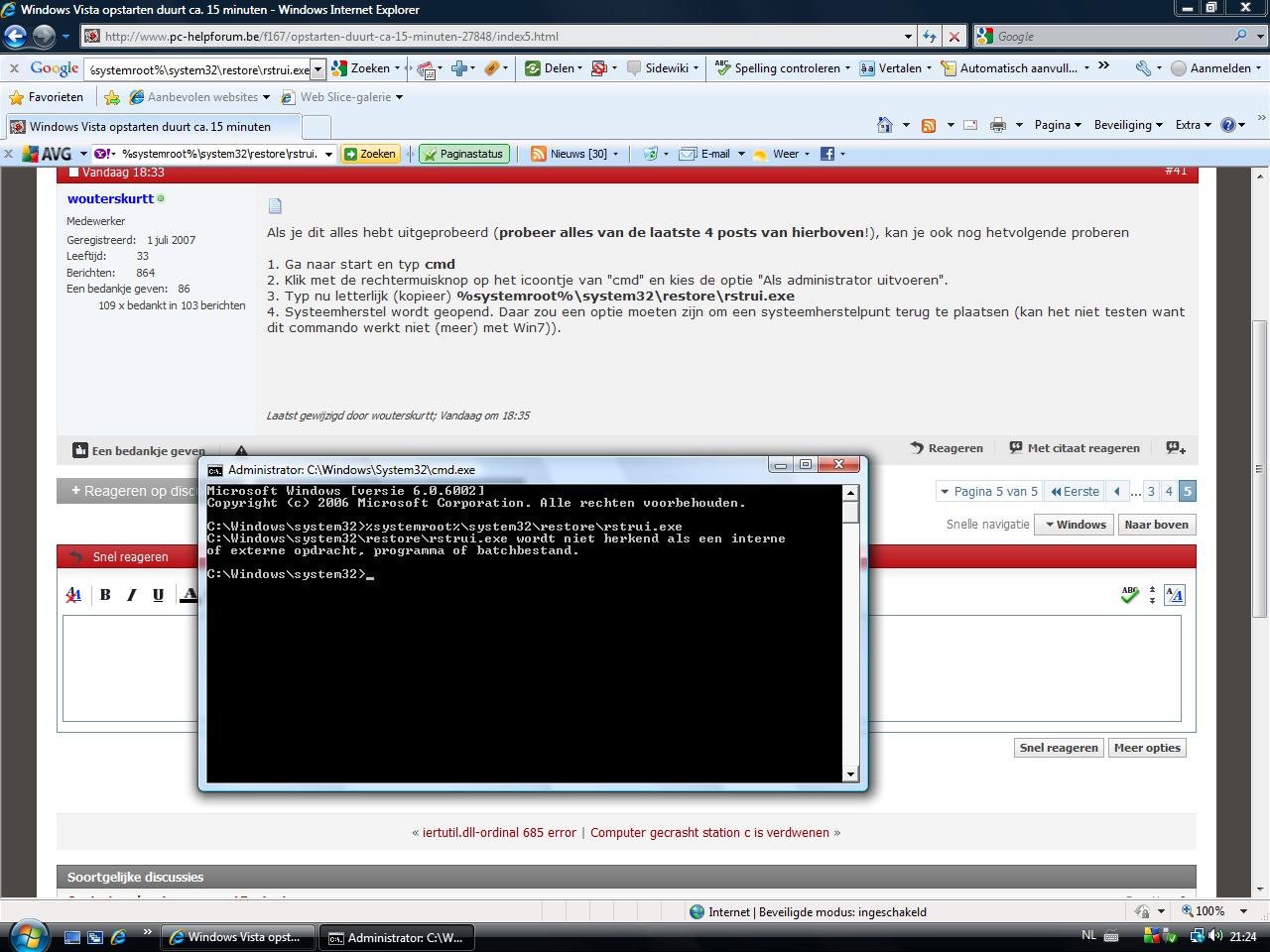This screenshot has height=952, width=1270.
Task: Open the Favorieten center
Action: click(x=47, y=97)
